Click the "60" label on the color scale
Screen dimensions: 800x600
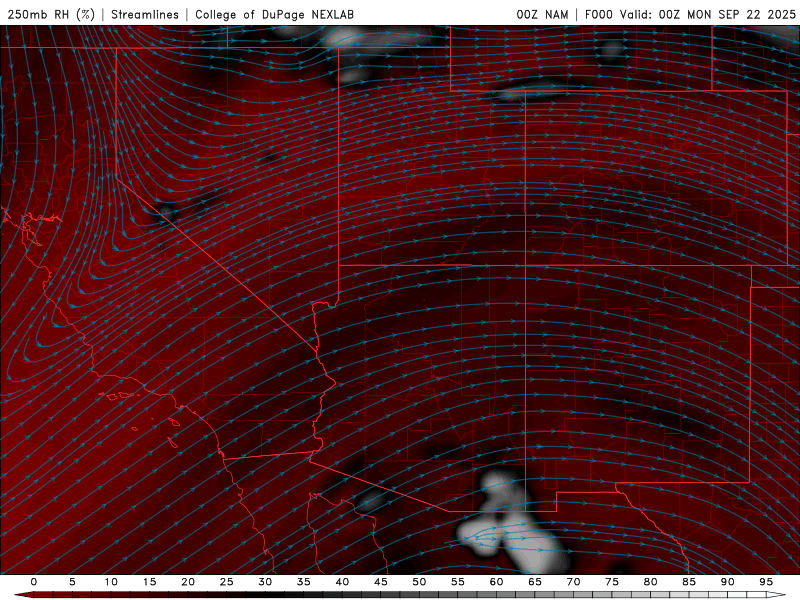pos(496,582)
